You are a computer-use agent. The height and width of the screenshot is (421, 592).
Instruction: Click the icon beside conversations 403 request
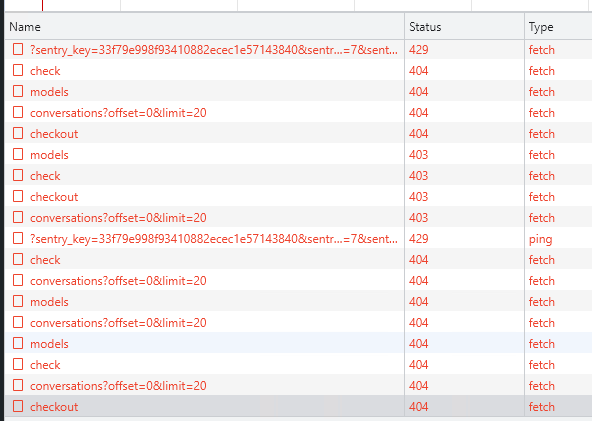coord(18,217)
